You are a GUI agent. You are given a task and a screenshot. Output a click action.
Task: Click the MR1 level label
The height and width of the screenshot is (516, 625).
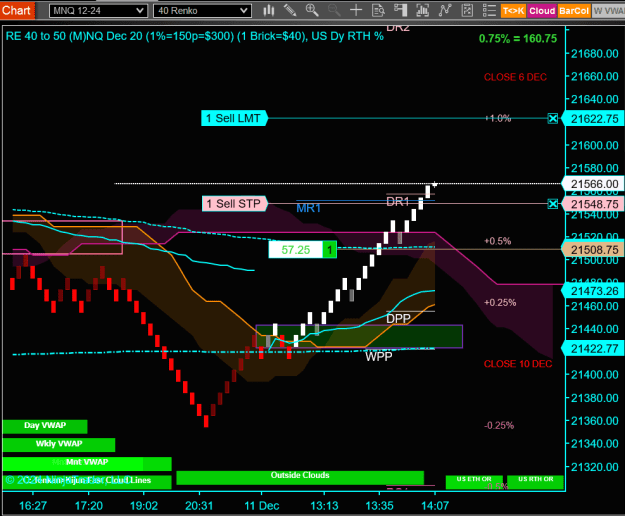[x=309, y=208]
